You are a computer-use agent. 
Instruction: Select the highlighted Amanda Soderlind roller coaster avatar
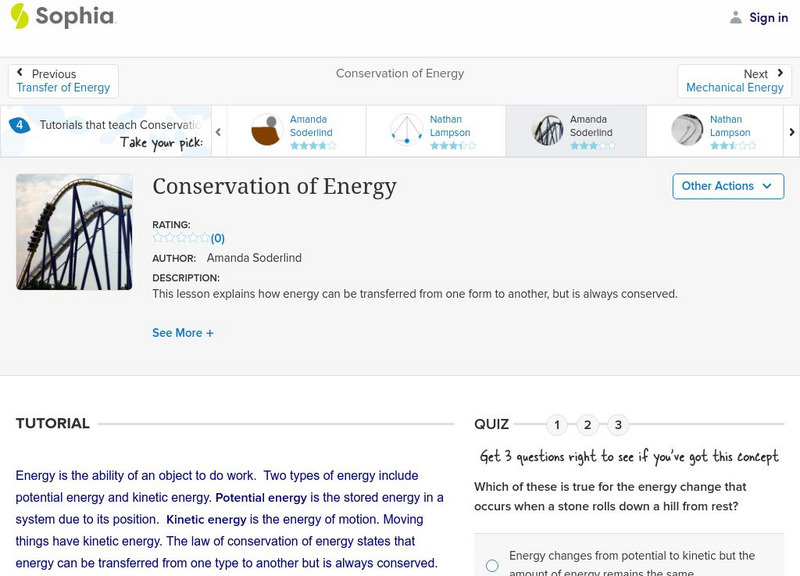click(547, 131)
